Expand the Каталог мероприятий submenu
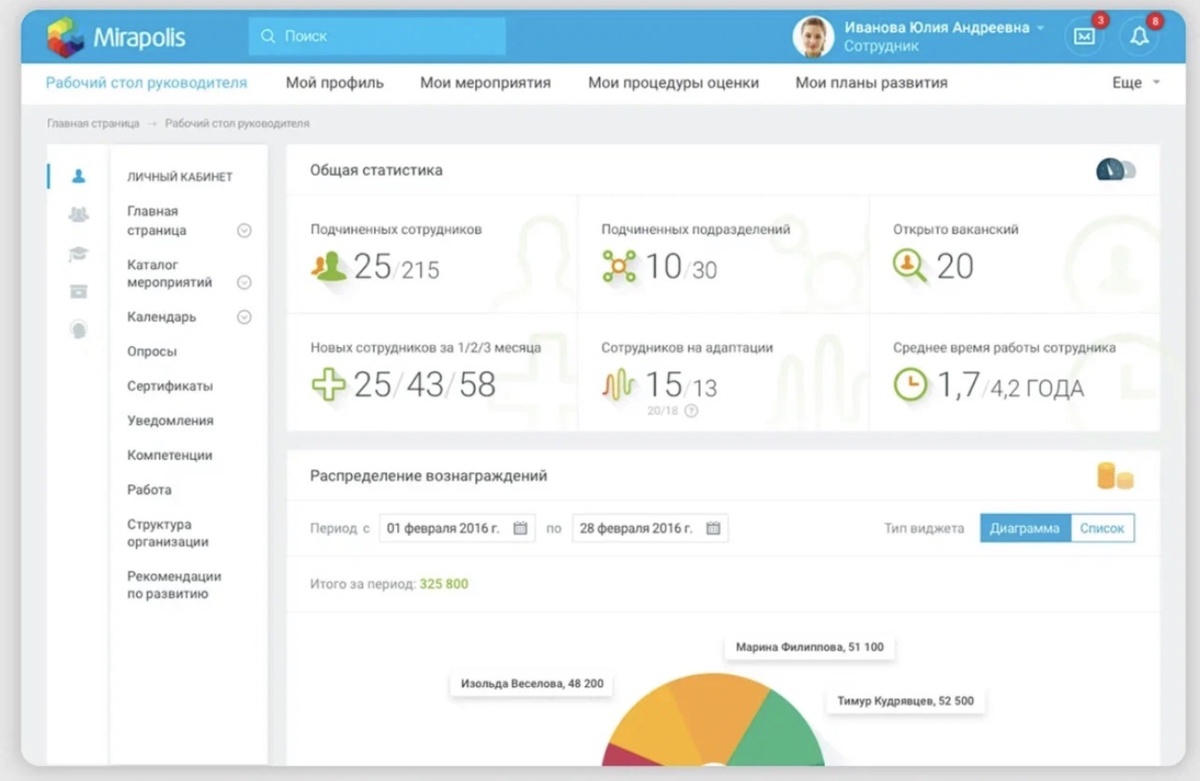The width and height of the screenshot is (1200, 781). coord(244,283)
